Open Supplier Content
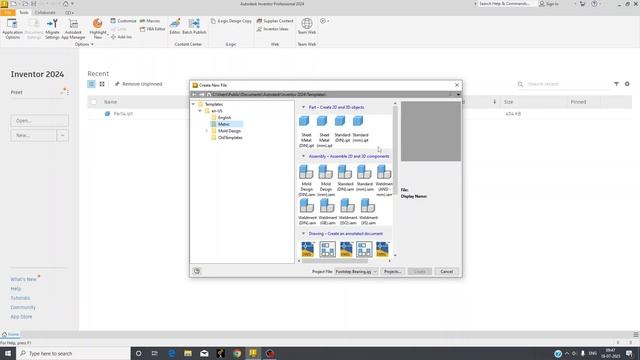The image size is (640, 360). point(275,21)
